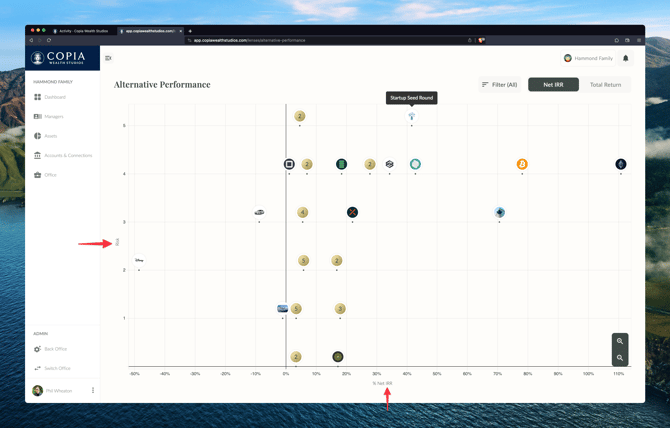Switch the chart to Net IRR

click(x=553, y=85)
